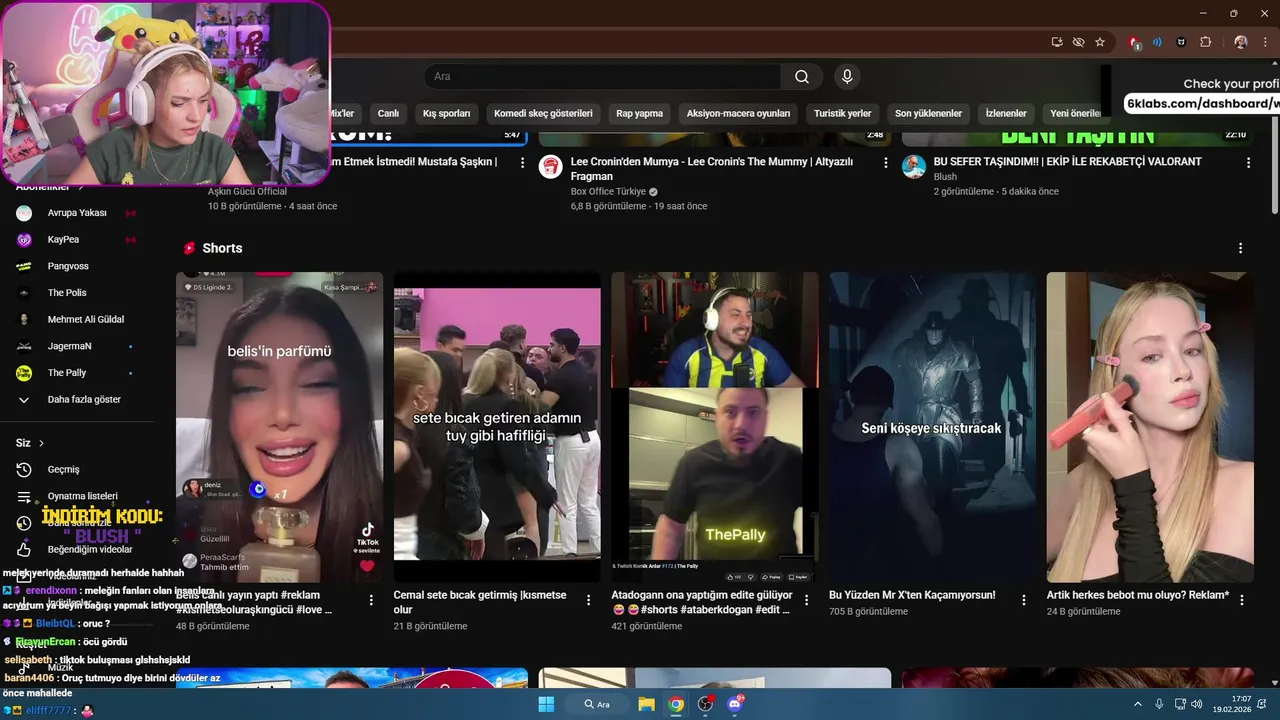
Task: Open the Shorts shelf options menu
Action: [x=1240, y=248]
